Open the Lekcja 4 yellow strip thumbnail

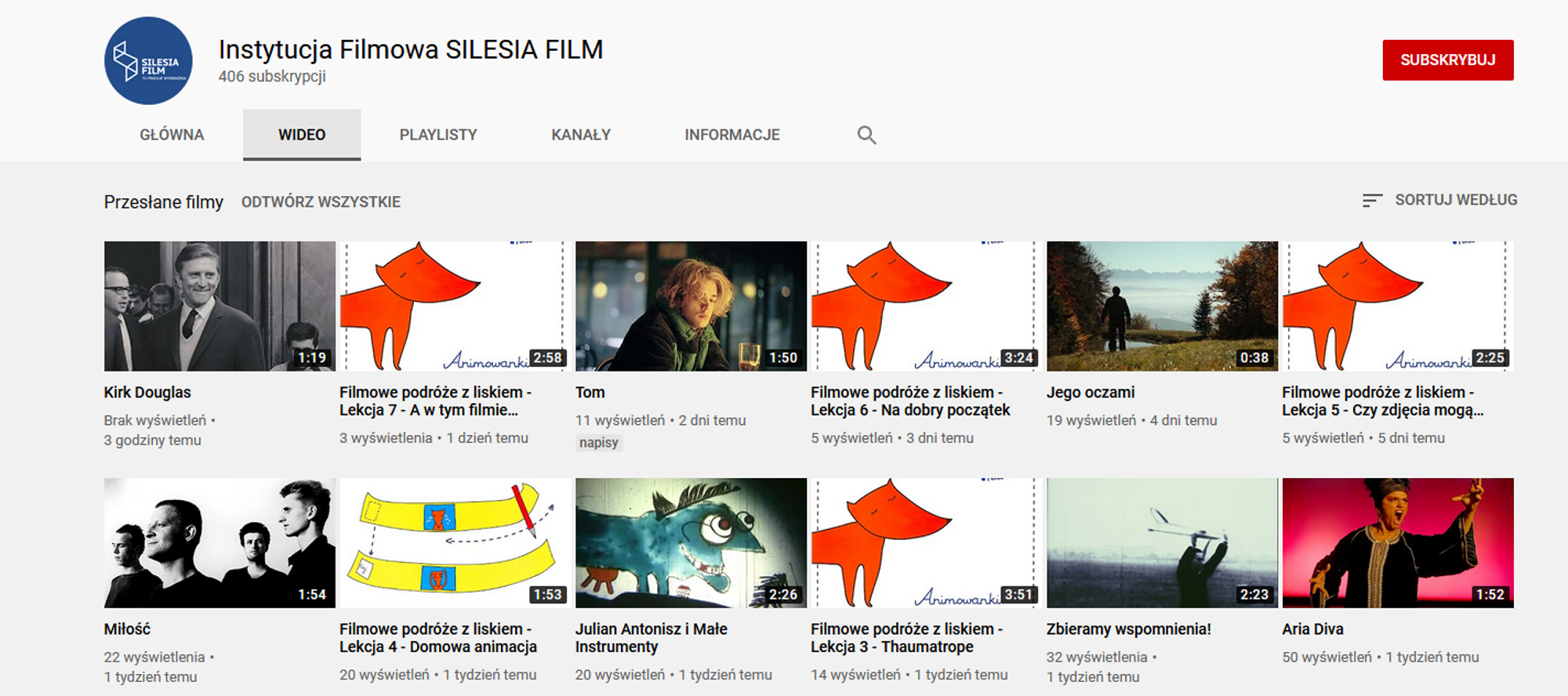coord(456,542)
